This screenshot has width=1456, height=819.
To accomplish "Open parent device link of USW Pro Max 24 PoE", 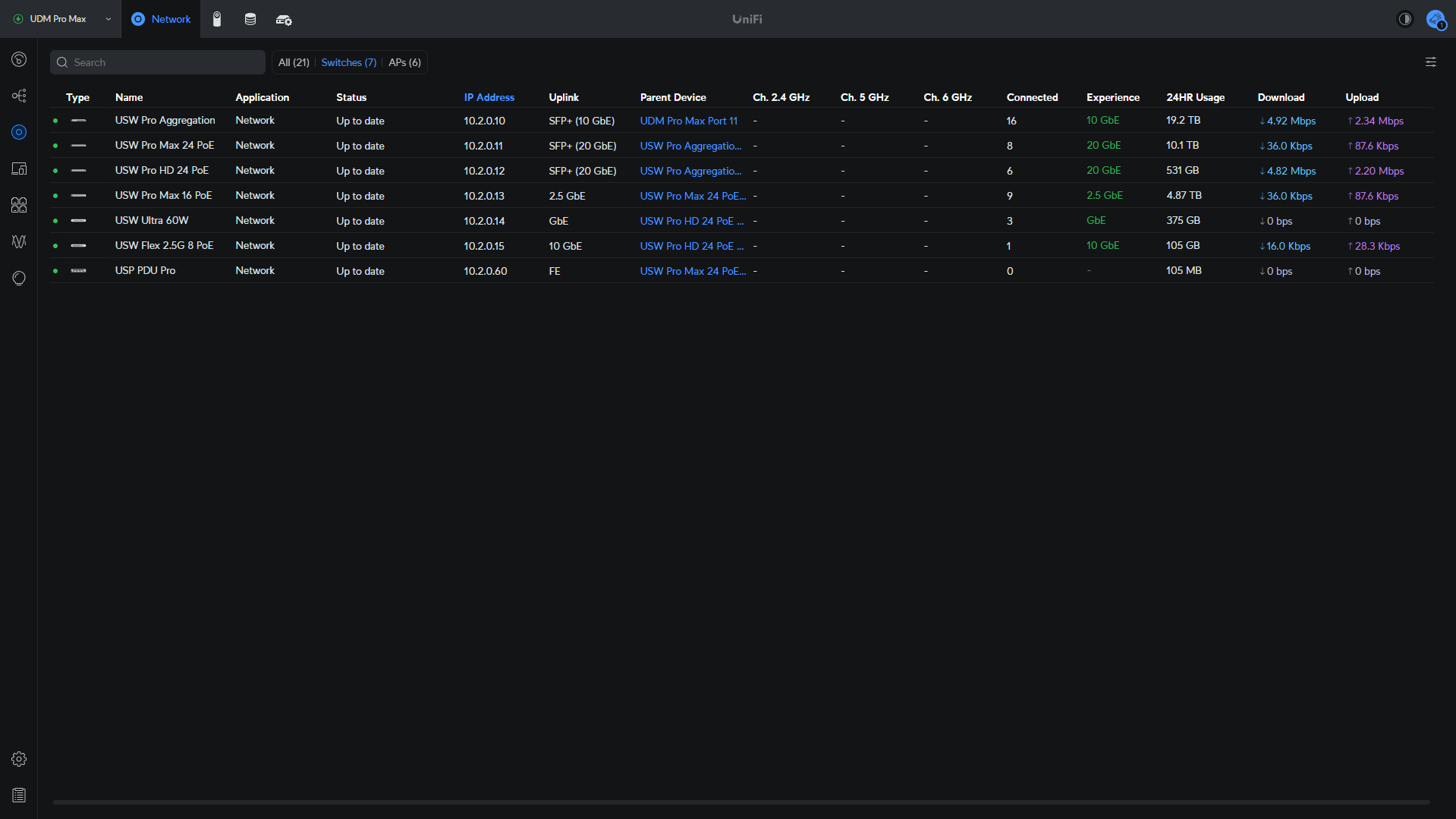I will pyautogui.click(x=690, y=146).
